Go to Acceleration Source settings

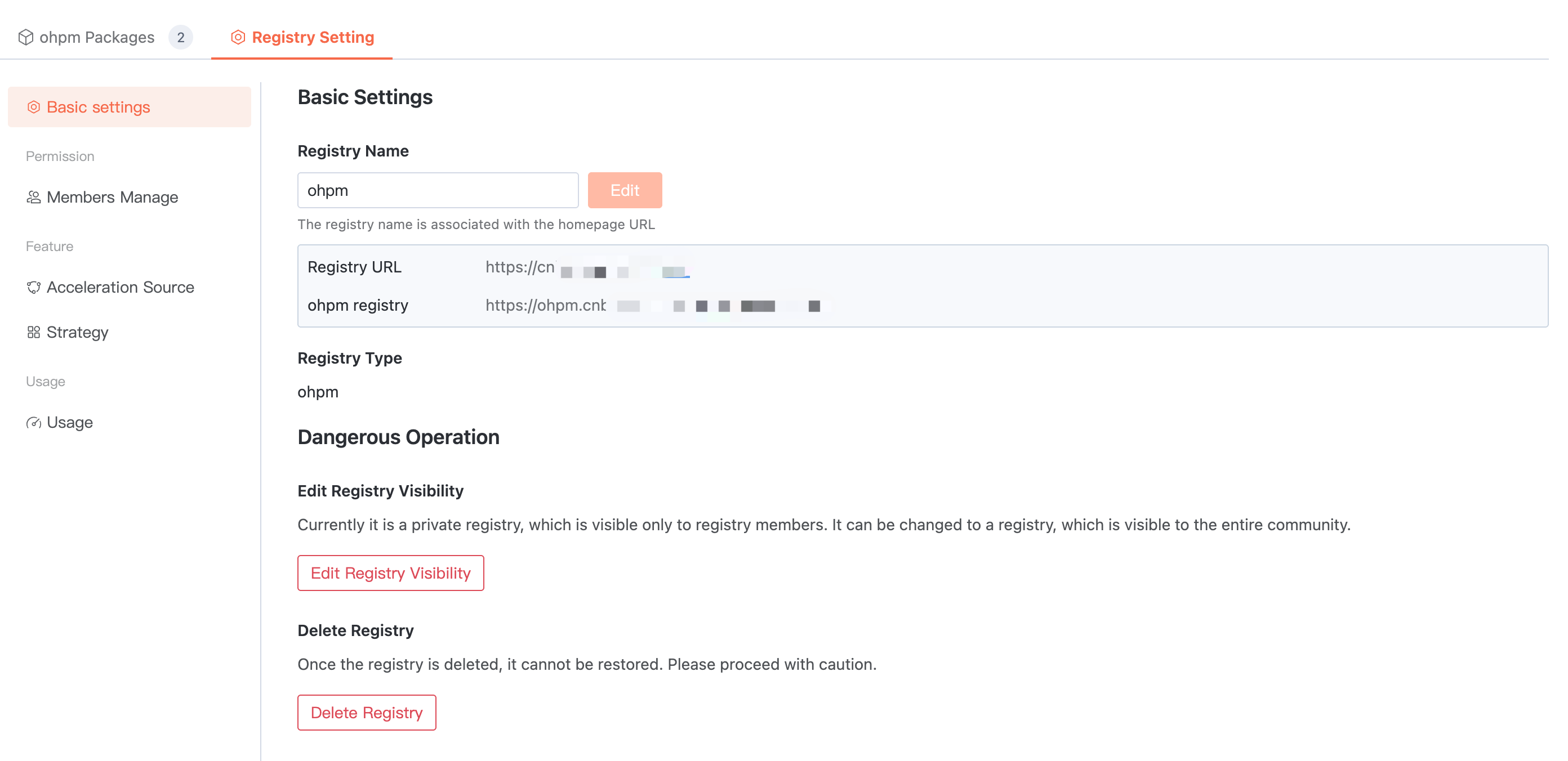coord(120,287)
